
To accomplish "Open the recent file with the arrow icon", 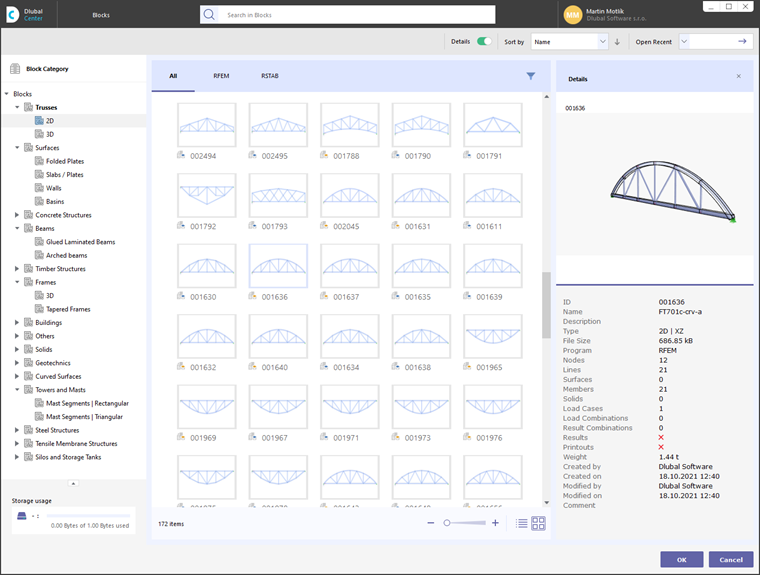I will point(742,42).
